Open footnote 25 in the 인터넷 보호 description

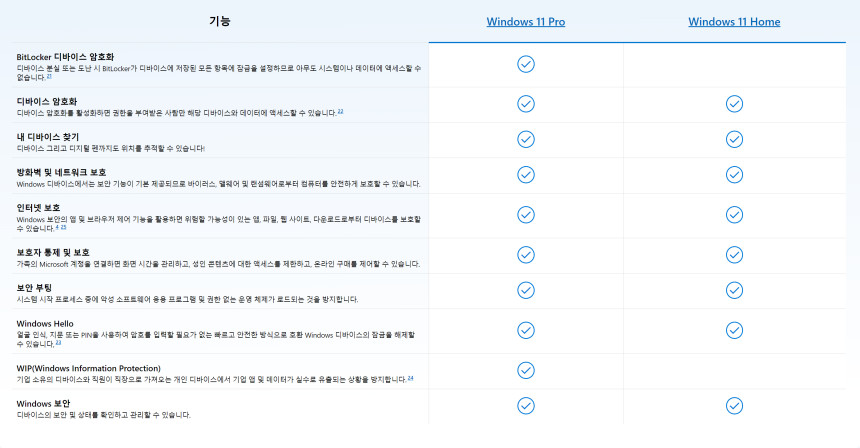tap(61, 227)
